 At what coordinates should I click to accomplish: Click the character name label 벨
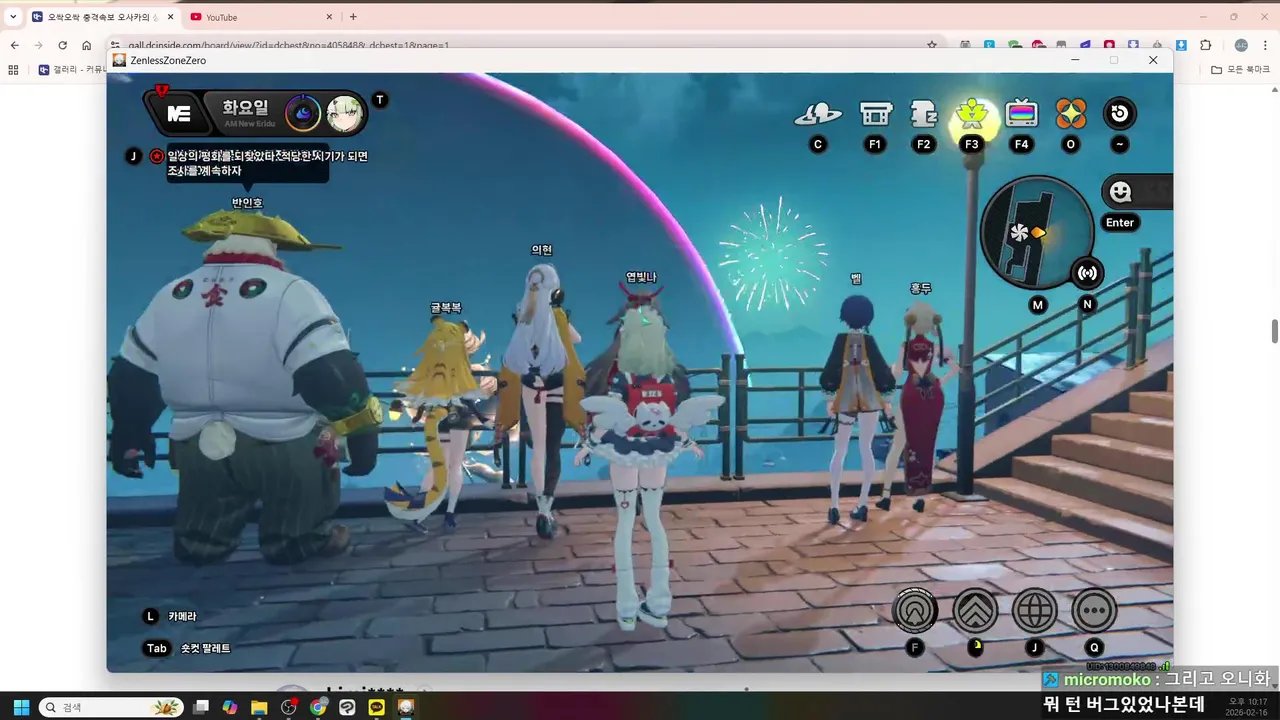click(856, 279)
